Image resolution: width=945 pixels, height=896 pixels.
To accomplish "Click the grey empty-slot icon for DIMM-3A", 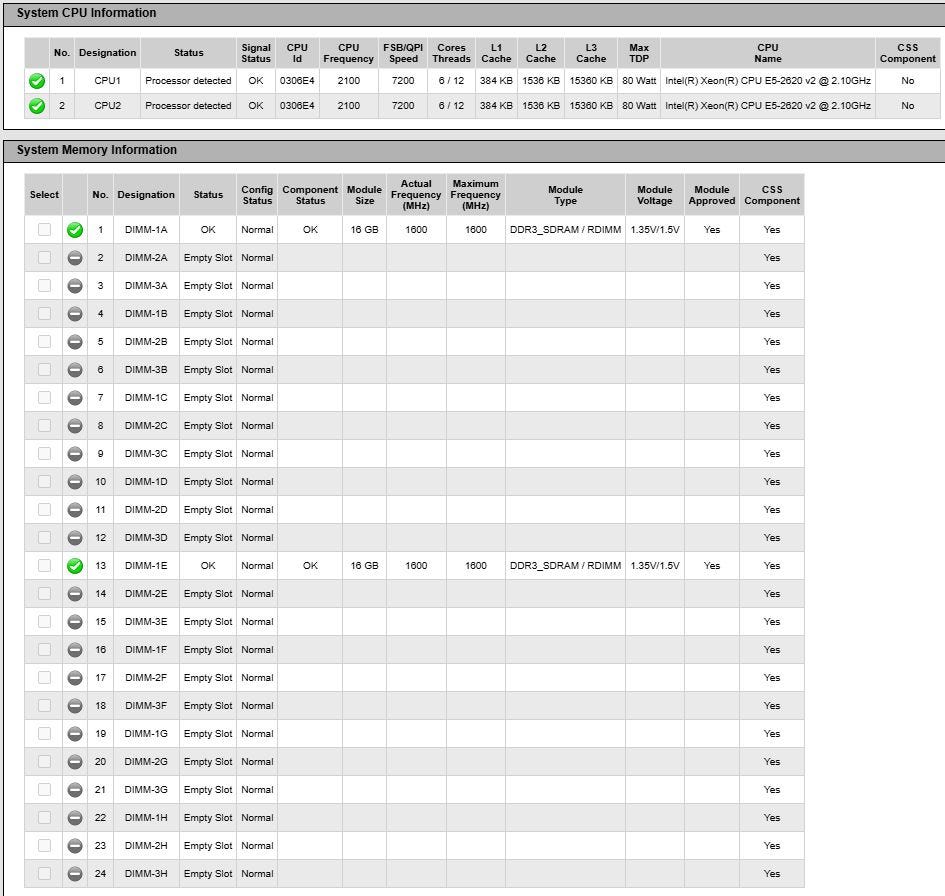I will (x=75, y=286).
